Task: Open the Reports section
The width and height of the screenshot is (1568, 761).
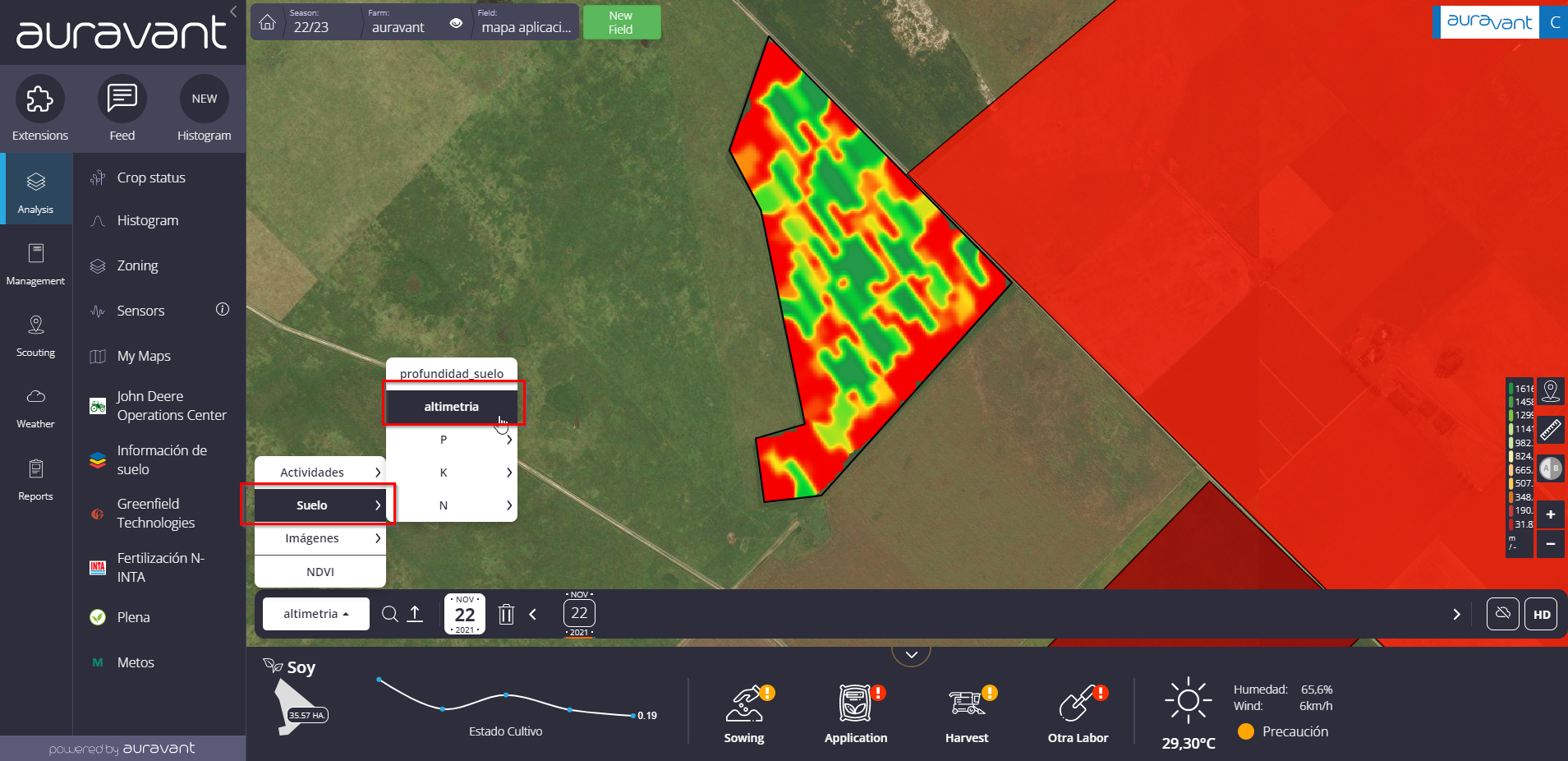Action: [x=35, y=480]
